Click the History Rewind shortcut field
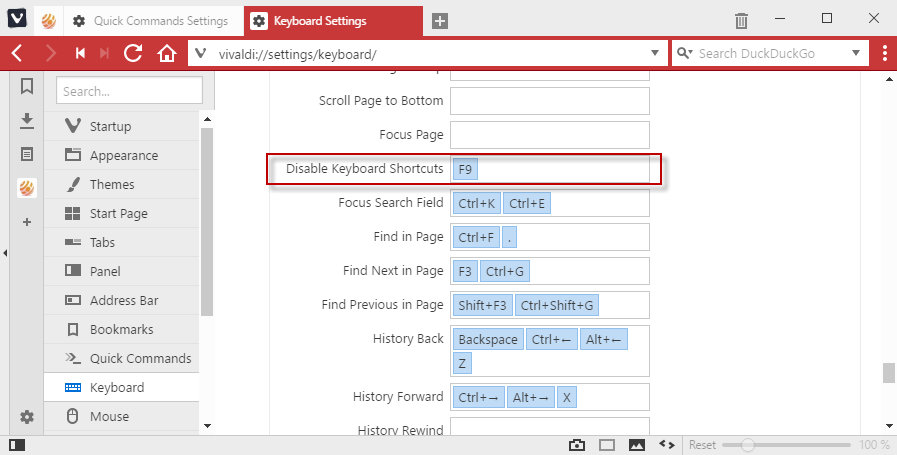 550,426
